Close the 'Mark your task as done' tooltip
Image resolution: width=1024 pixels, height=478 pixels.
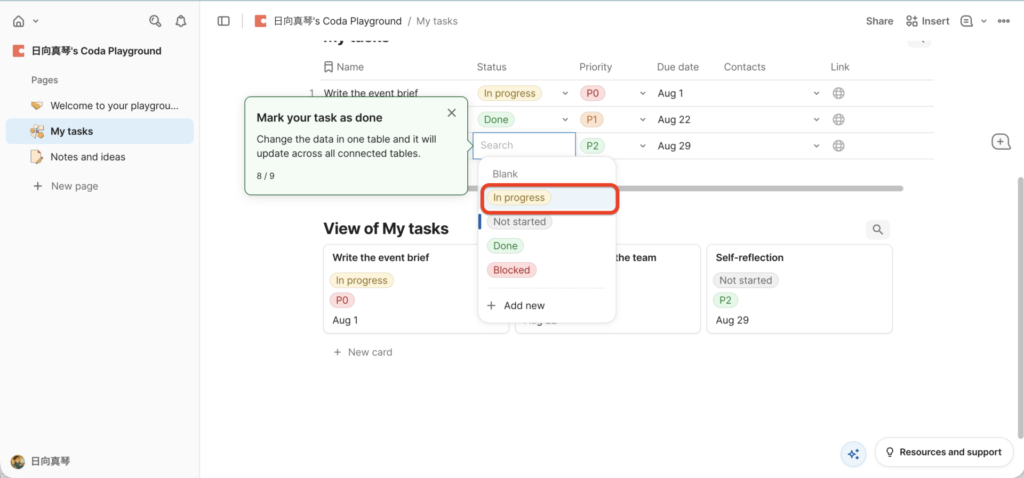[451, 113]
